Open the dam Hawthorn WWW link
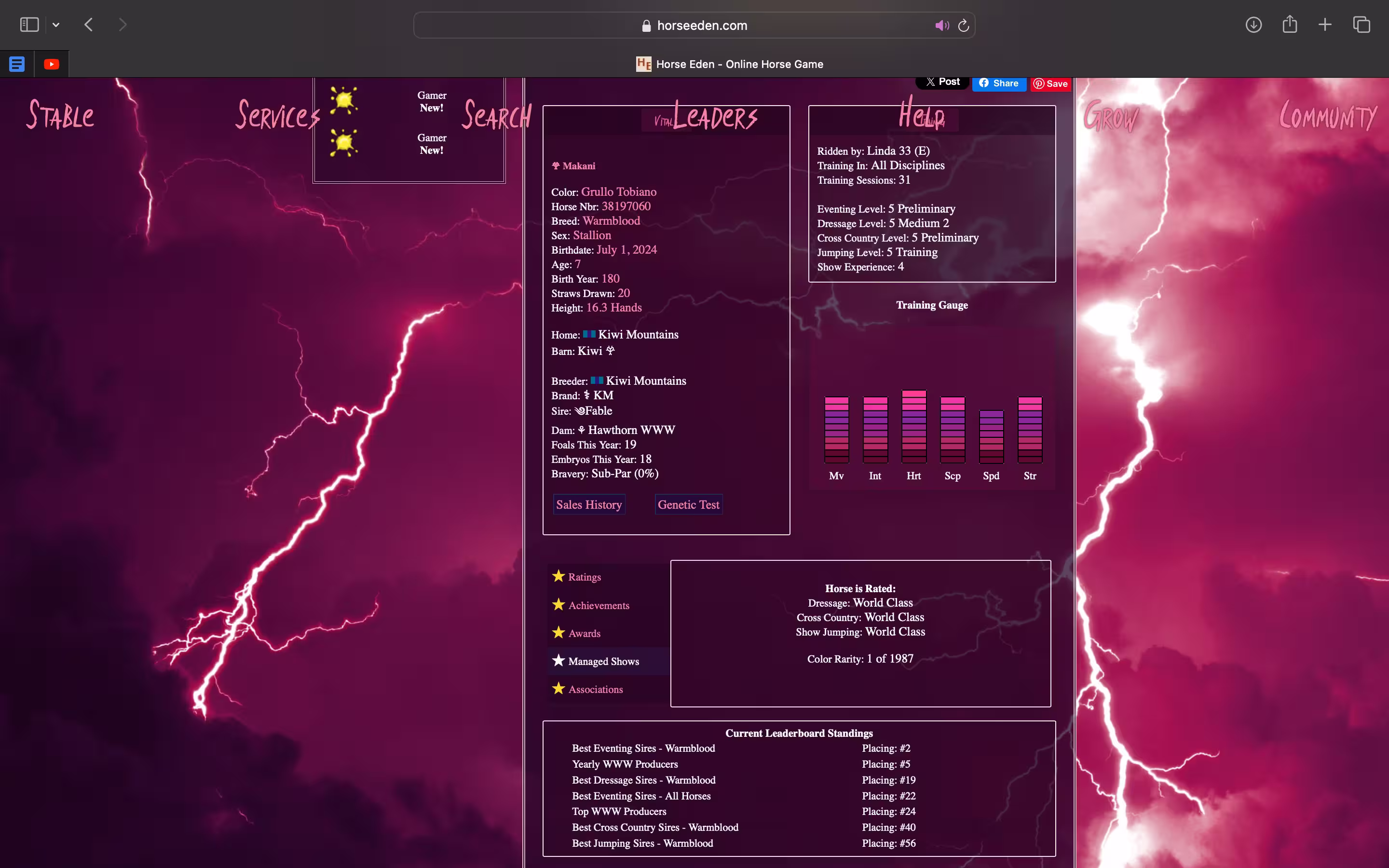Screen dimensions: 1389x868 point(626,430)
